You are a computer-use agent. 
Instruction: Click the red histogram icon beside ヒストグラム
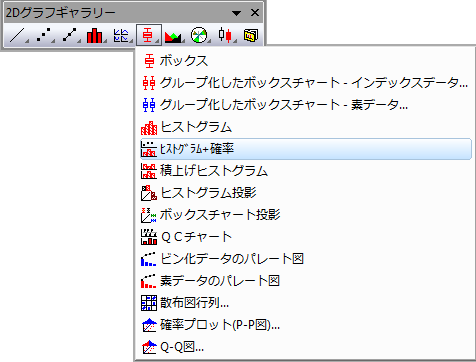149,128
